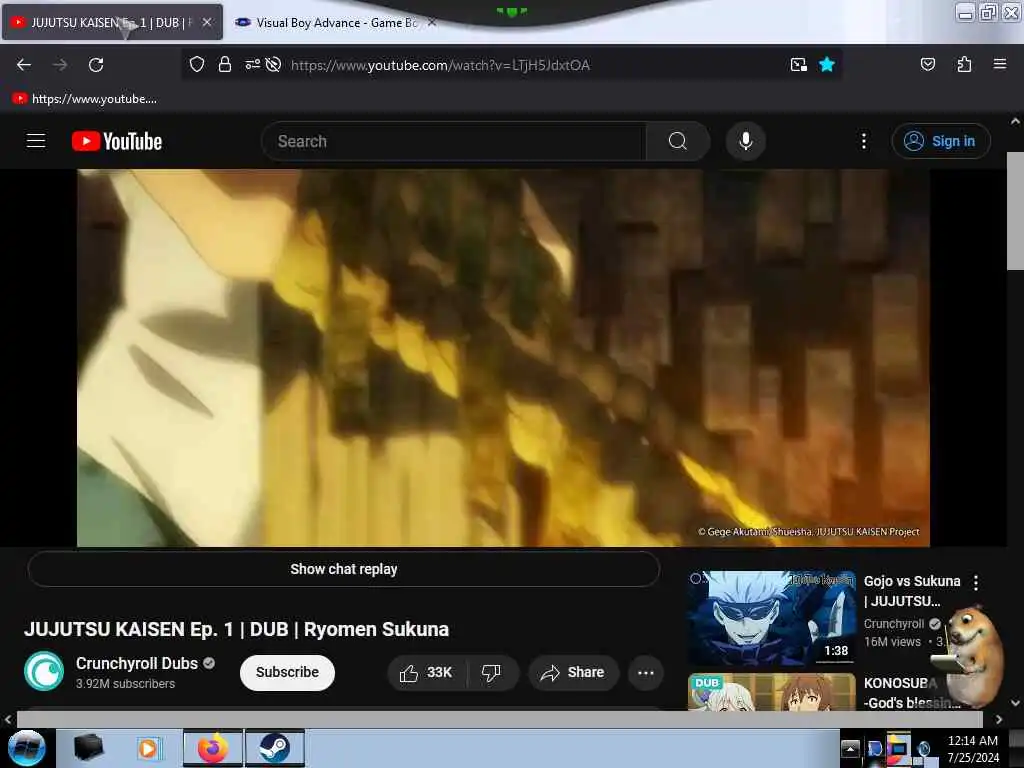Like the video with 33K likes

pyautogui.click(x=426, y=673)
